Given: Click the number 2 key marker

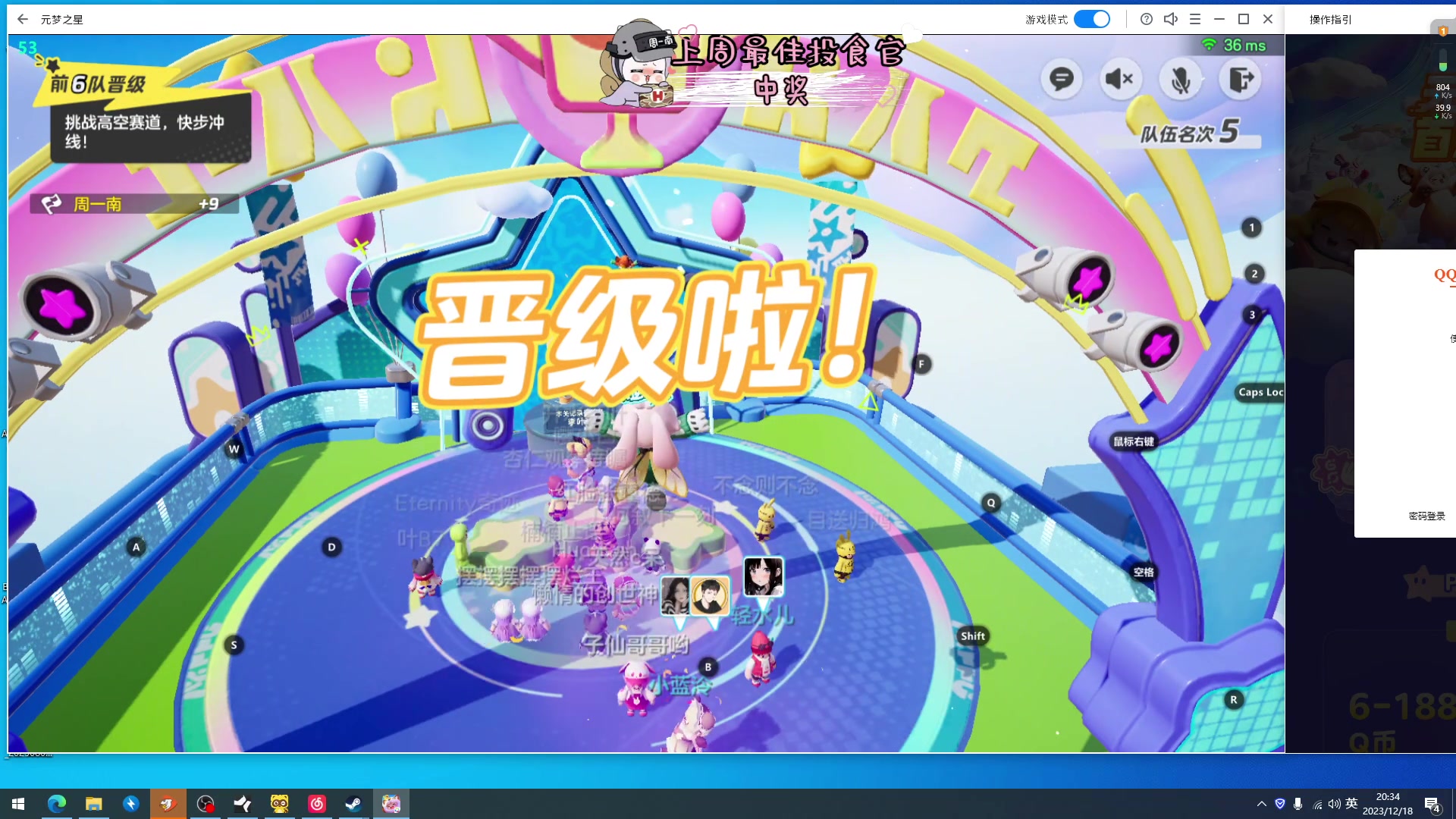Looking at the screenshot, I should point(1254,274).
